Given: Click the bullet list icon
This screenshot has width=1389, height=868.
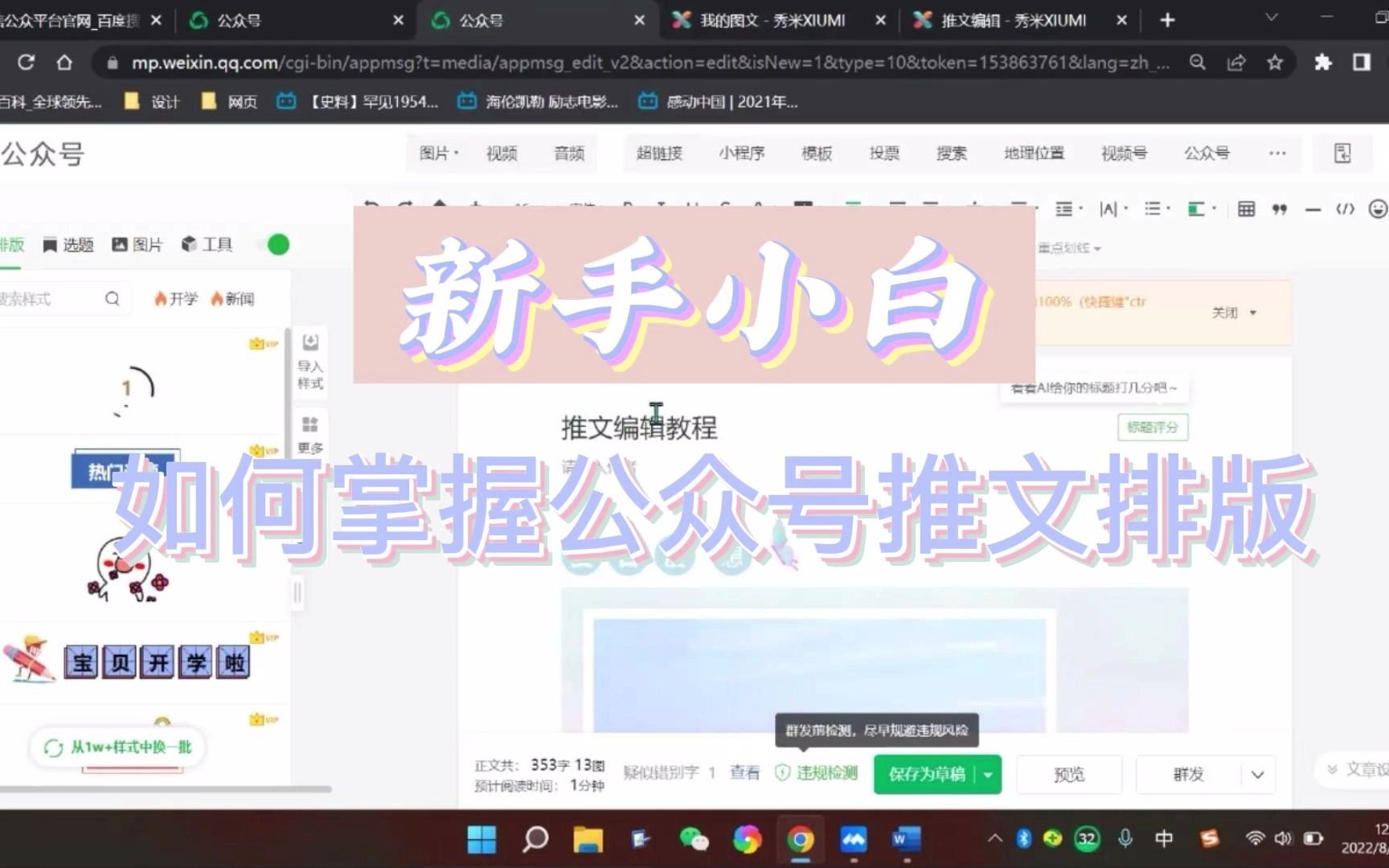Looking at the screenshot, I should [1152, 209].
